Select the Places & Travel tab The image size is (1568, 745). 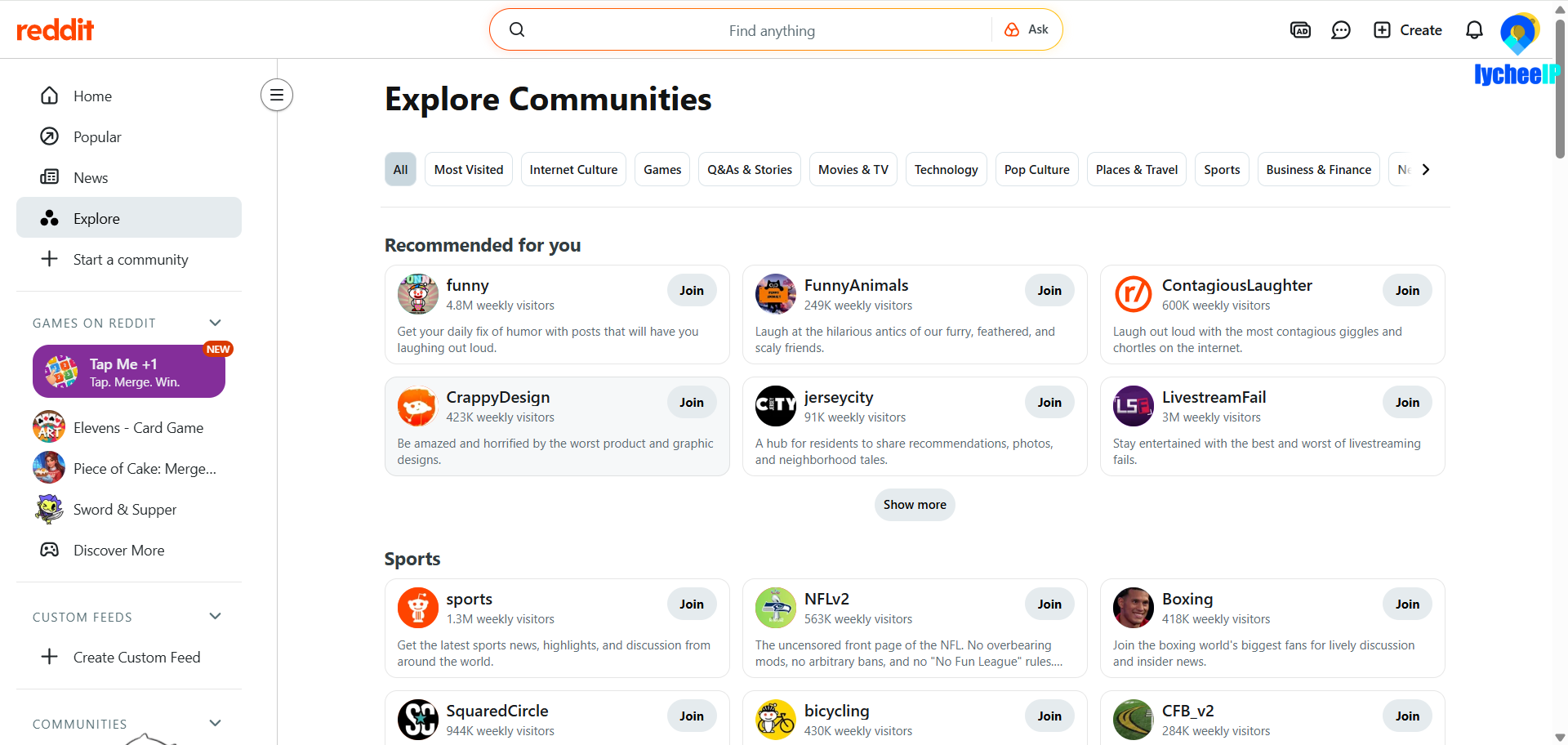[1137, 169]
